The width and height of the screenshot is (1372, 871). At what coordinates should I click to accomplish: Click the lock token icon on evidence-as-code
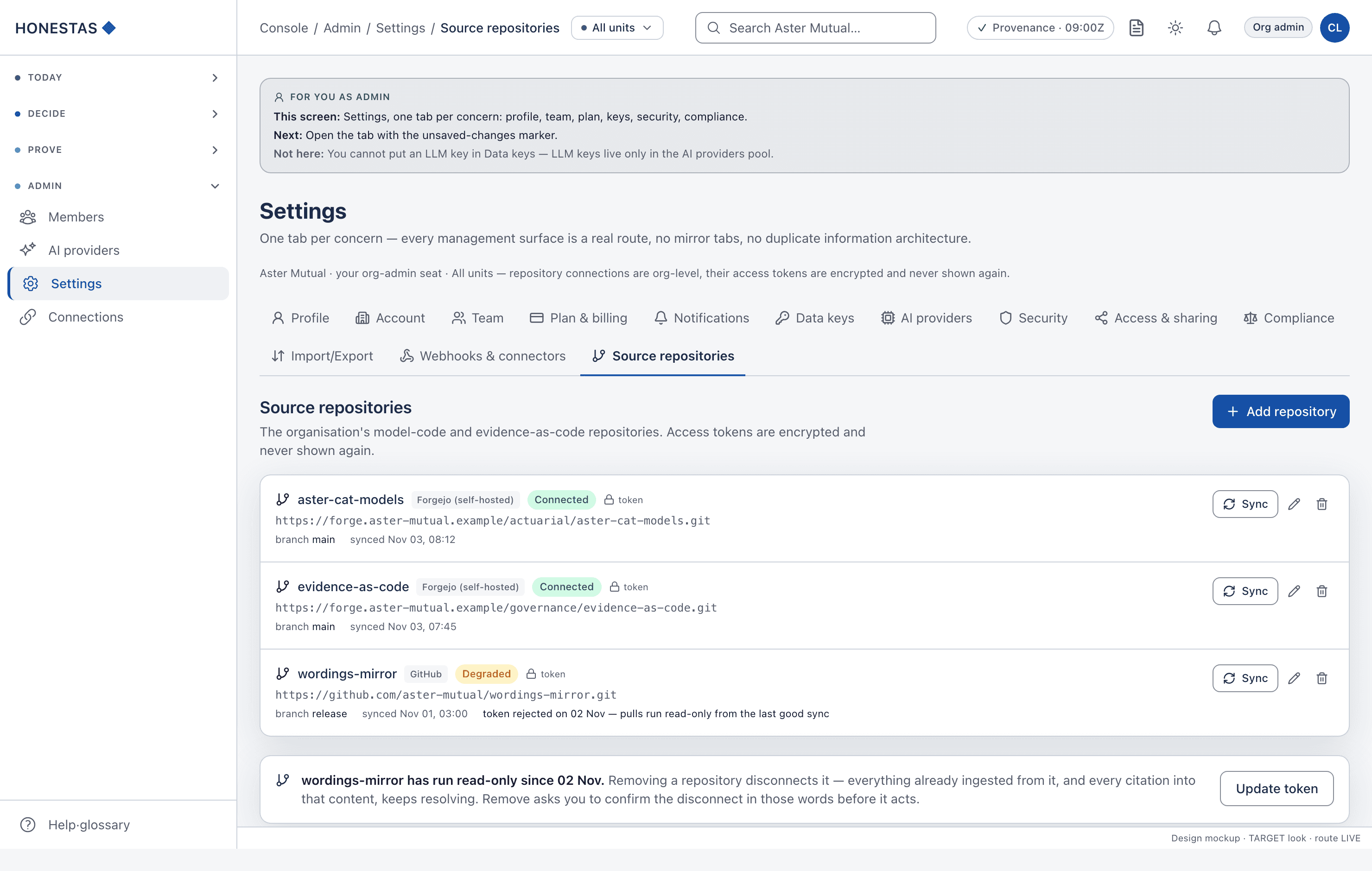point(614,587)
